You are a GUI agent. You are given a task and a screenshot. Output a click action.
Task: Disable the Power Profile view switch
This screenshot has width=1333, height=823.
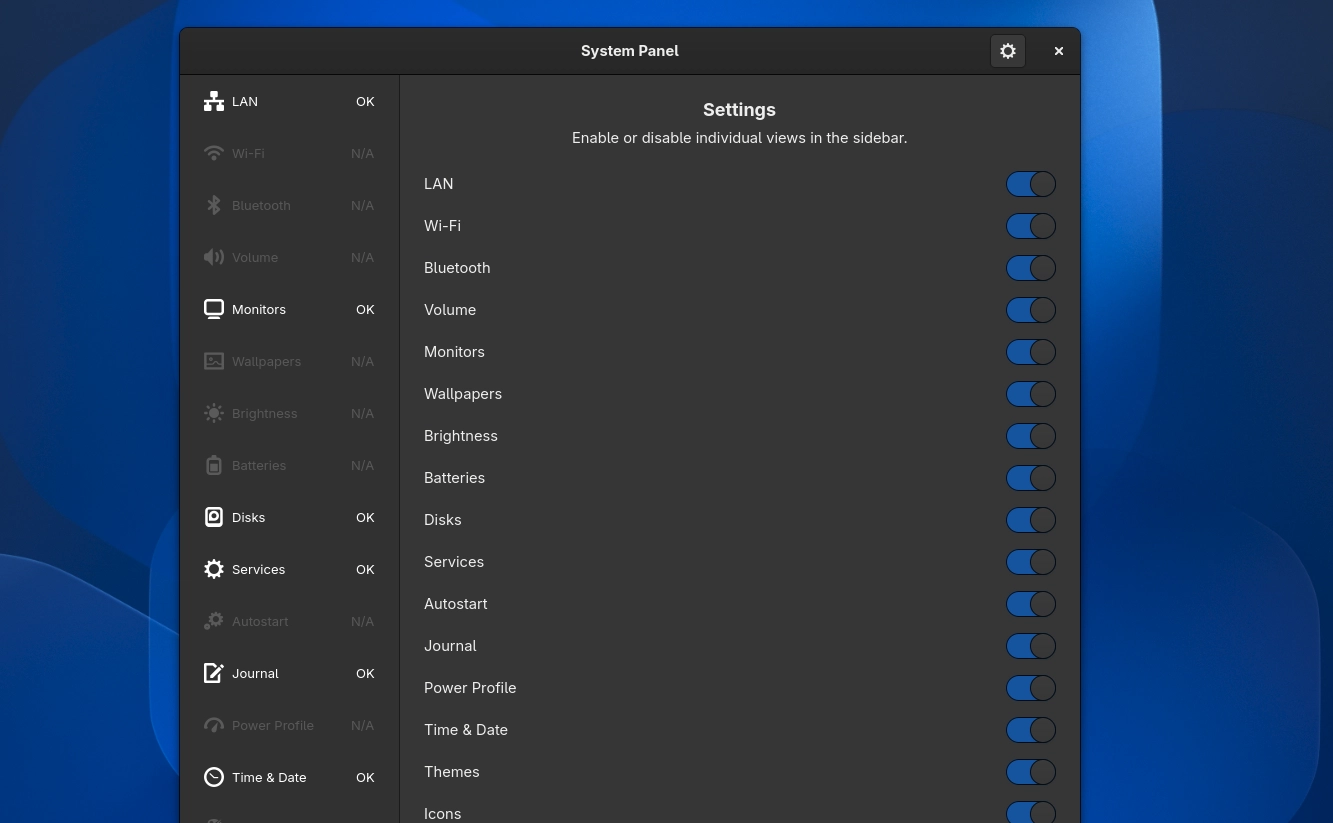tap(1031, 688)
